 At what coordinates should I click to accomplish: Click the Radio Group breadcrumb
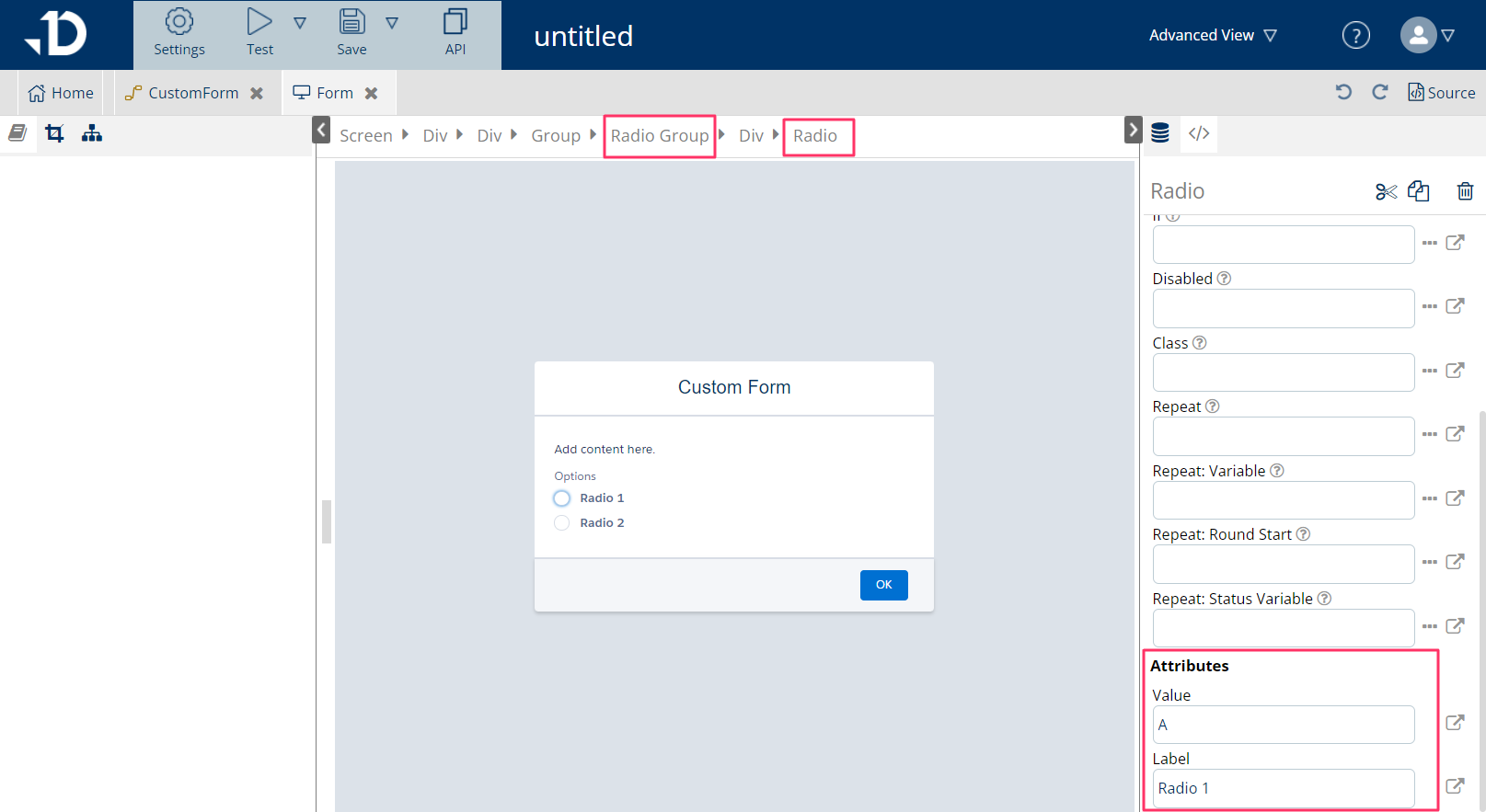pyautogui.click(x=660, y=136)
